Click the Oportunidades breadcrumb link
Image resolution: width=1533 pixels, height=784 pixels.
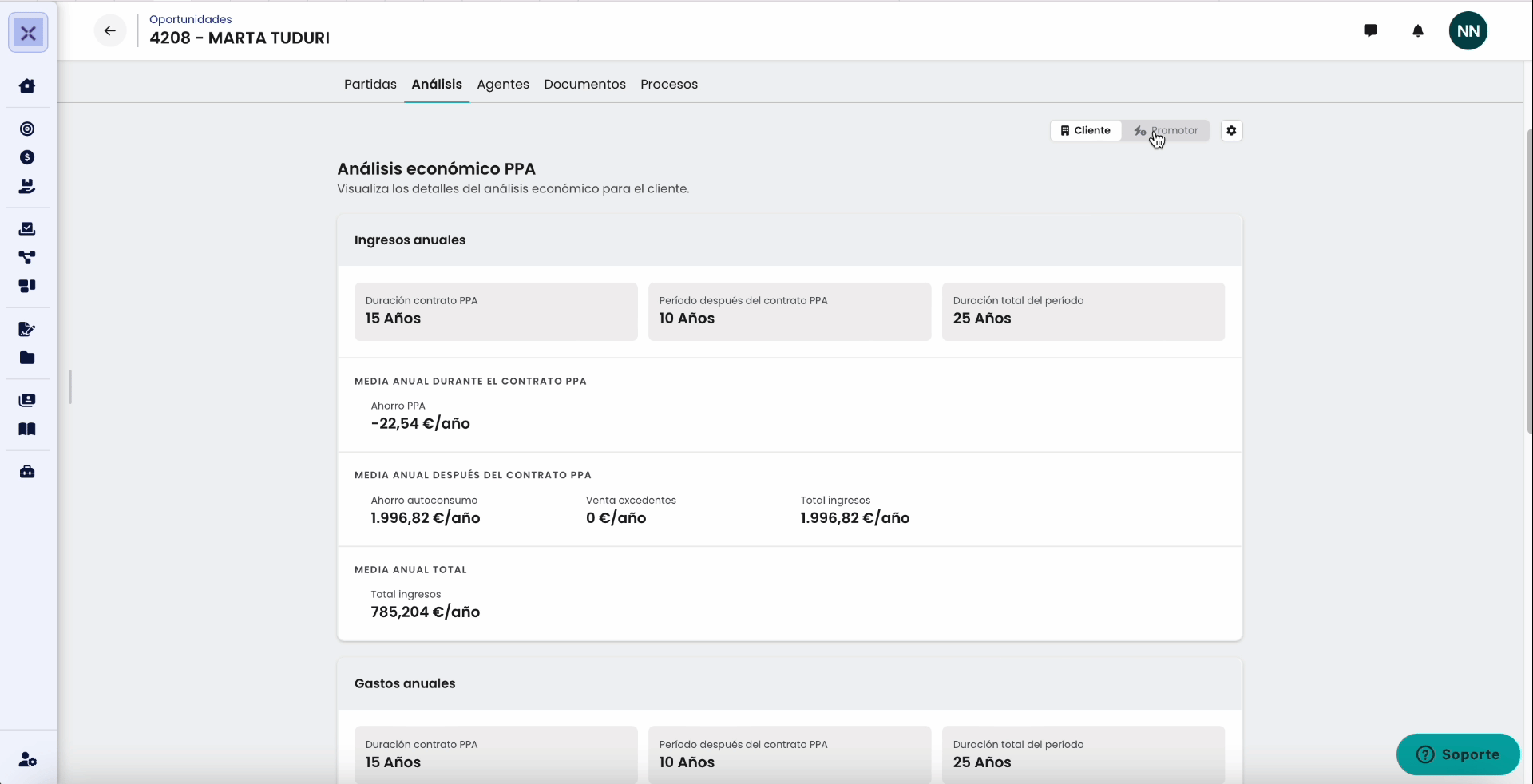click(x=191, y=19)
